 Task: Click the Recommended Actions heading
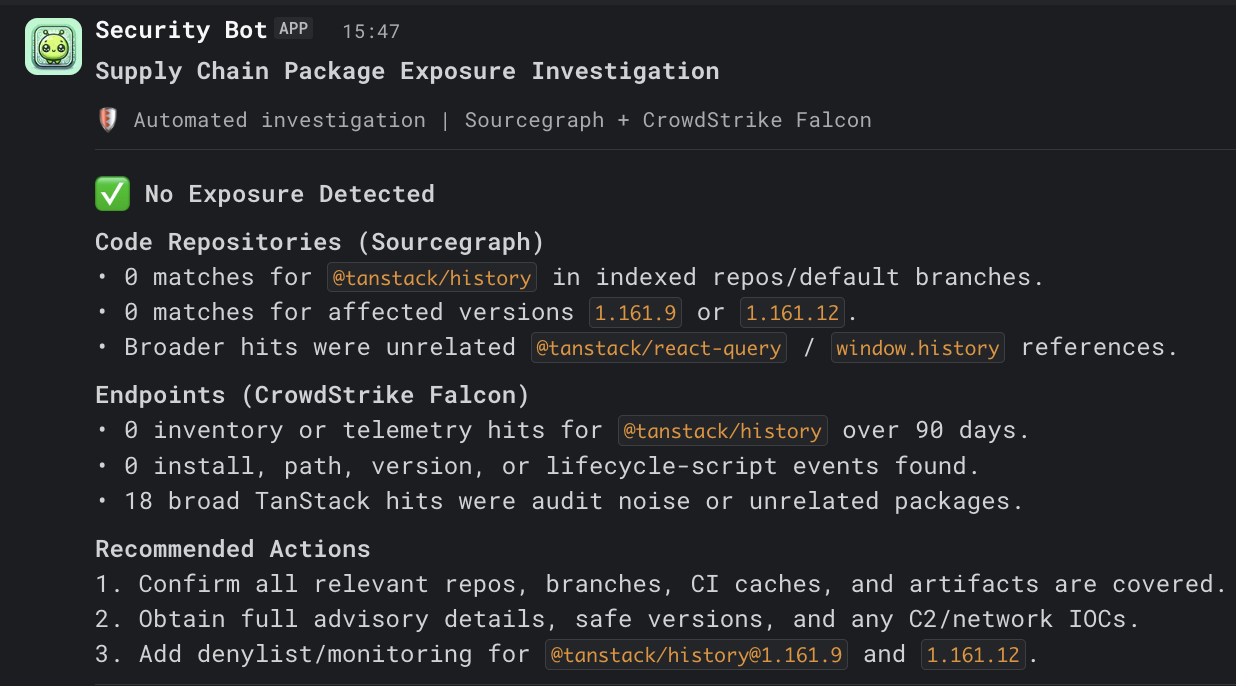[x=233, y=549]
